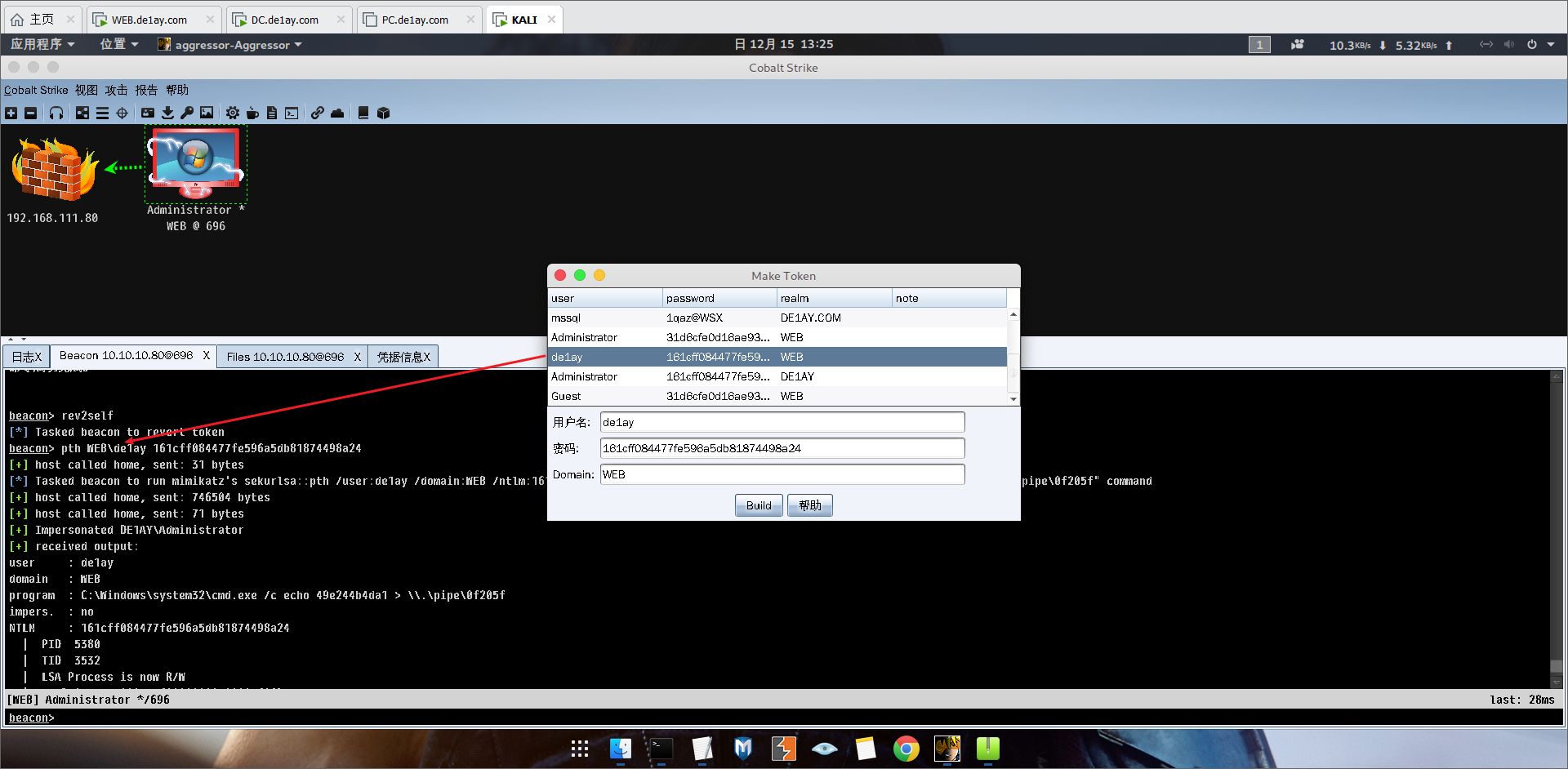Open downloaded files arrow icon
Viewport: 1568px width, 769px height.
[167, 113]
